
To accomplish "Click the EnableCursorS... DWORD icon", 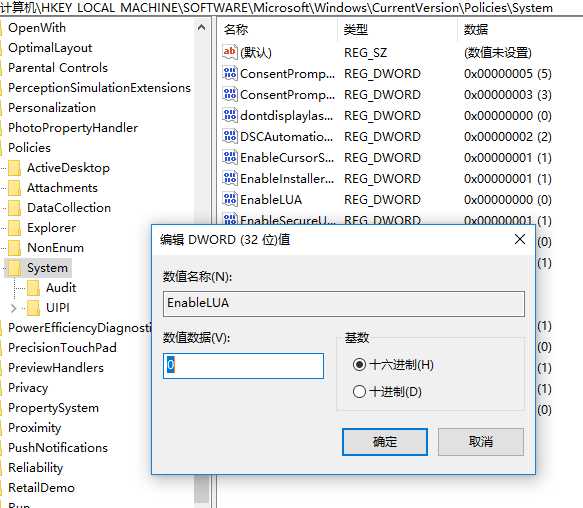I will 230,157.
